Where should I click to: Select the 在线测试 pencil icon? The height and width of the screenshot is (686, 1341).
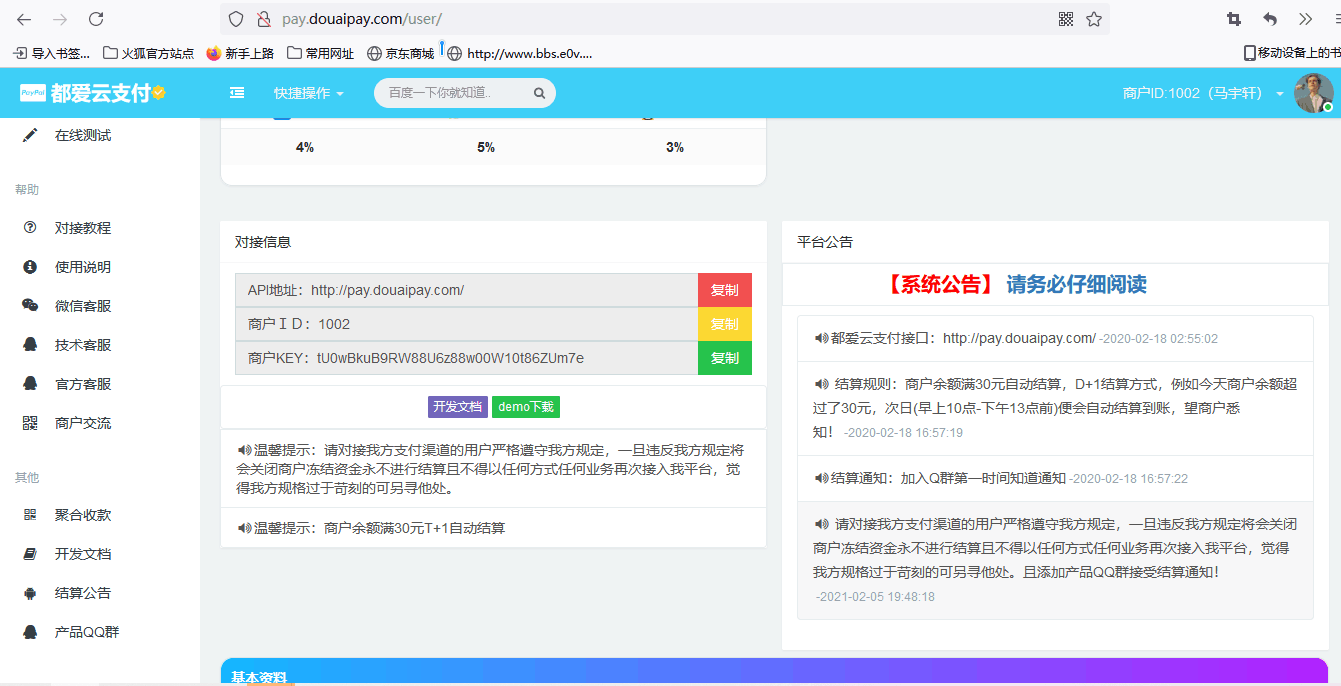point(27,135)
